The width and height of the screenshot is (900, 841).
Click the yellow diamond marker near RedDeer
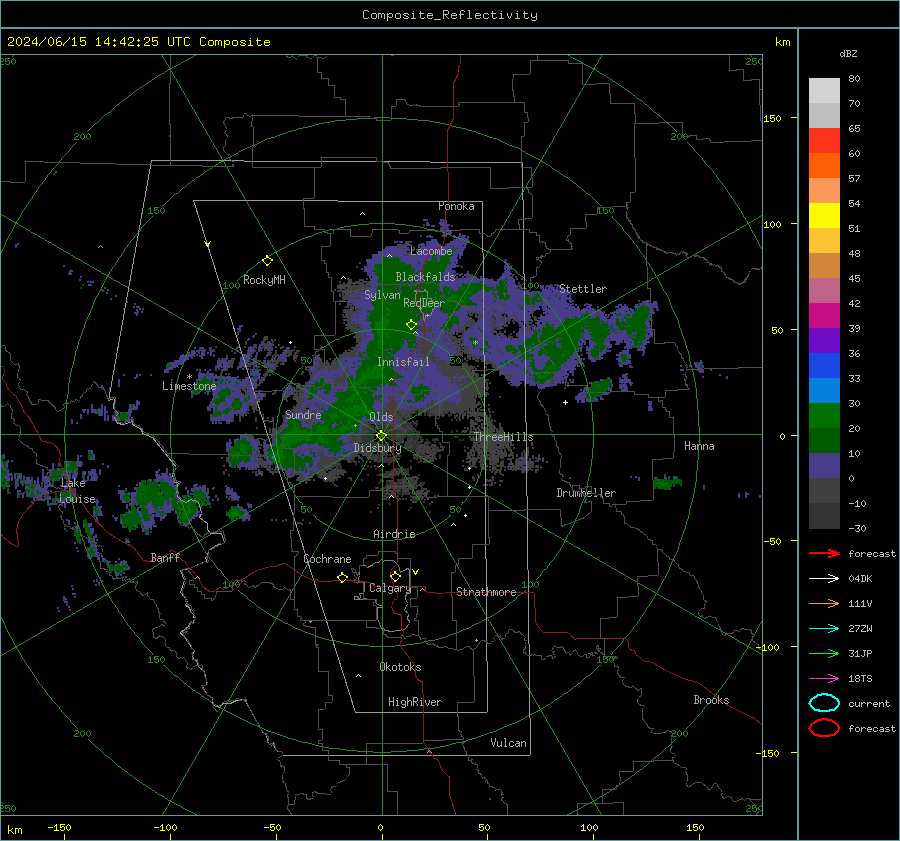coord(411,325)
